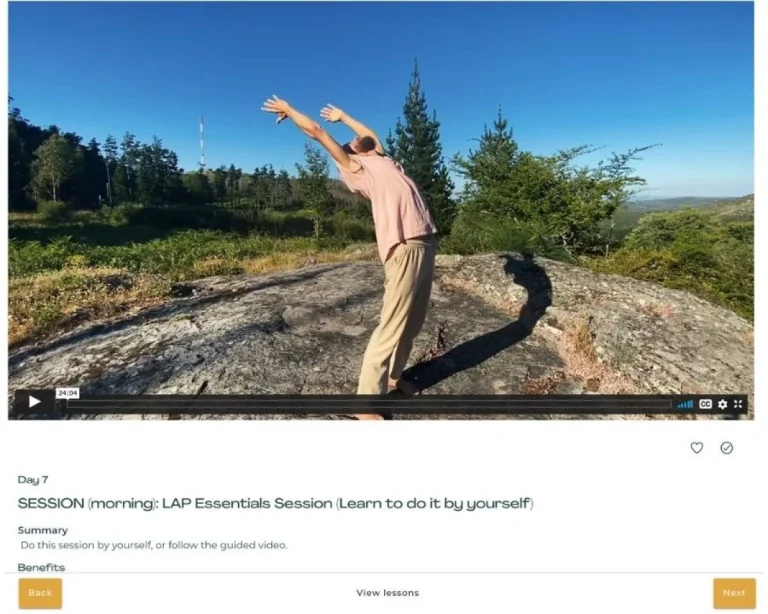
Task: Go to the previous lesson with Back
Action: 40,593
